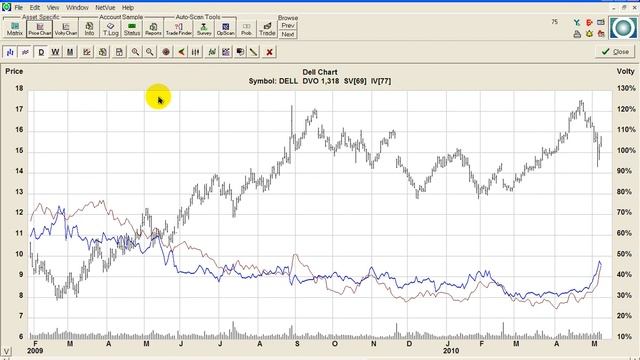The width and height of the screenshot is (640, 360).
Task: Click the 'Price' axis label
Action: tap(14, 71)
